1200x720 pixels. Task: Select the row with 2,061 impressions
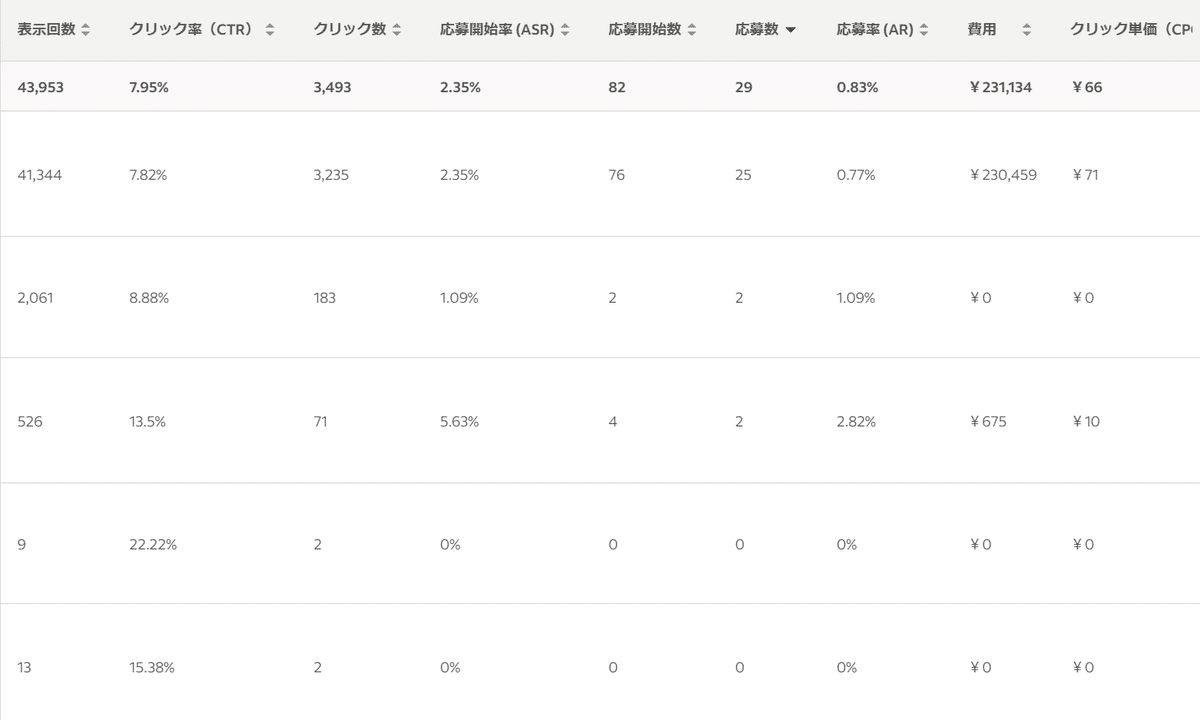click(x=600, y=297)
